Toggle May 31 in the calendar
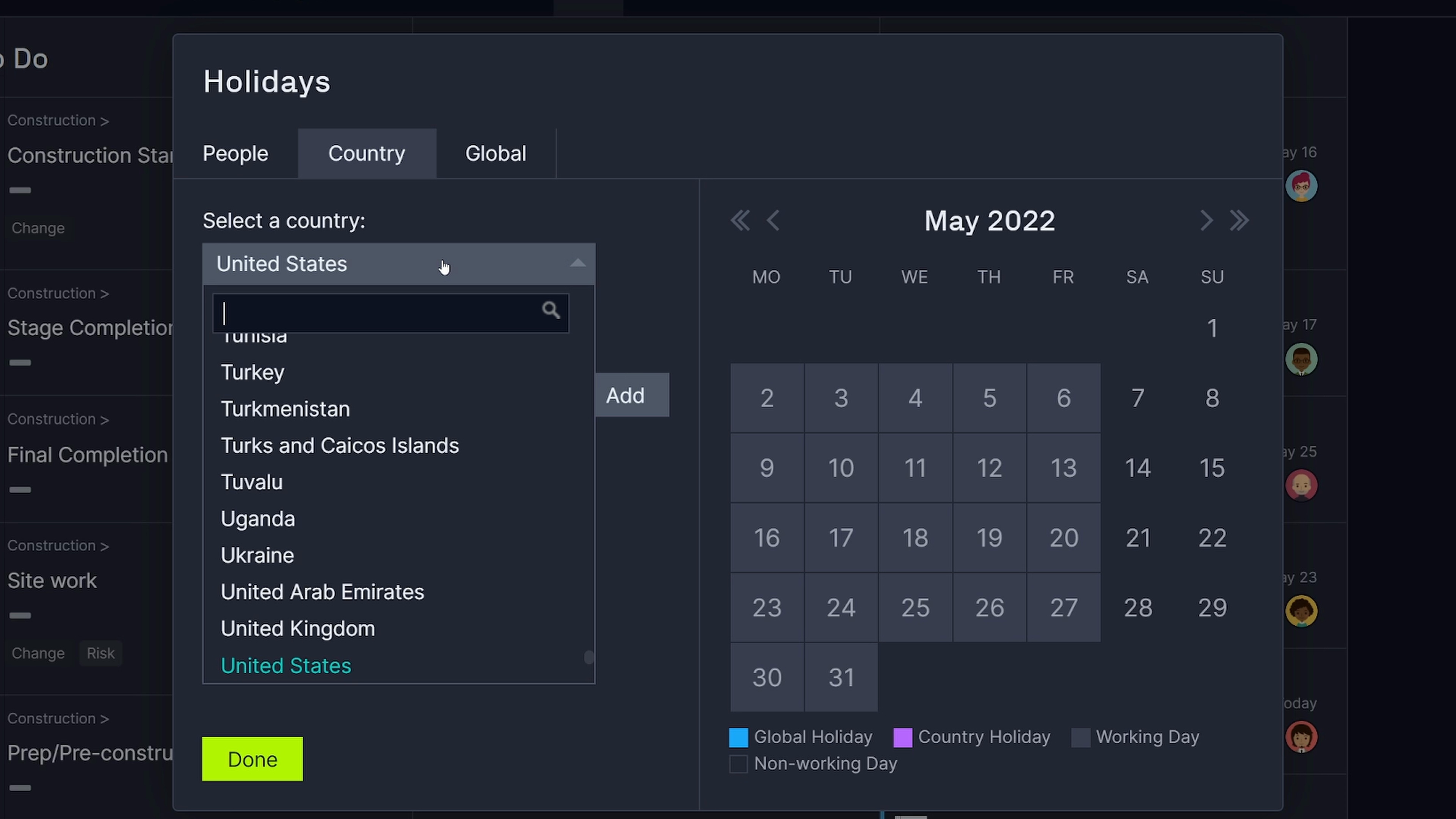The image size is (1456, 819). click(x=841, y=677)
